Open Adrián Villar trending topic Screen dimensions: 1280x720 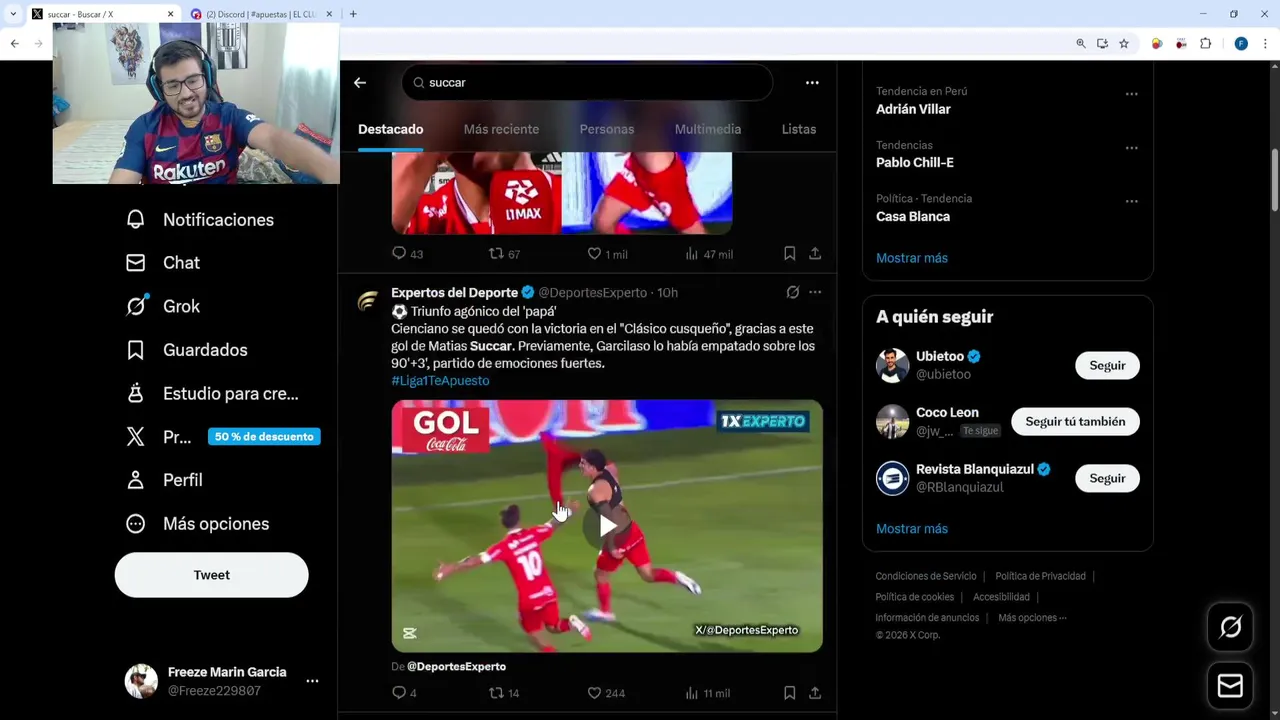913,109
